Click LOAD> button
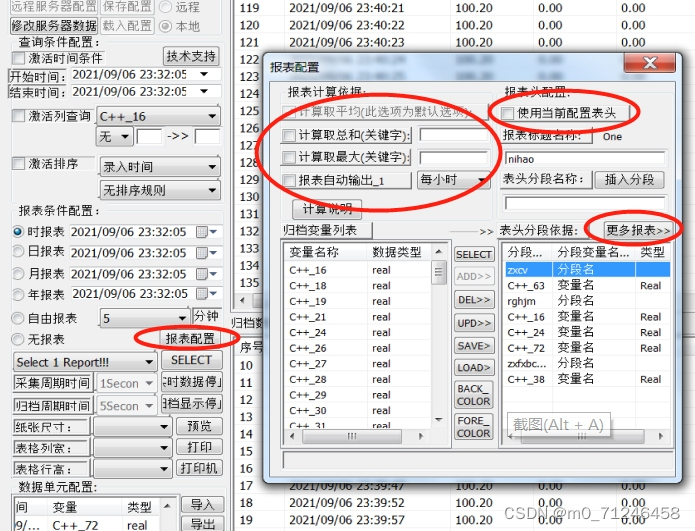 pyautogui.click(x=474, y=367)
